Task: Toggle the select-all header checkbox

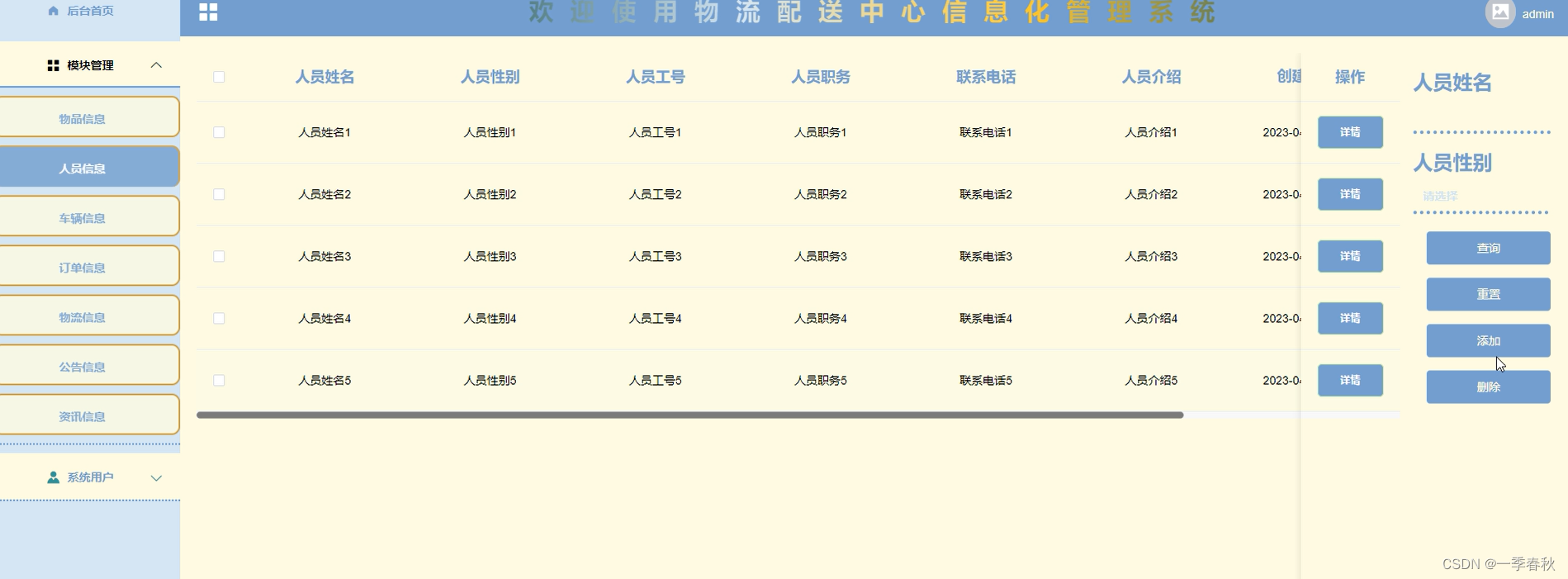Action: (219, 77)
